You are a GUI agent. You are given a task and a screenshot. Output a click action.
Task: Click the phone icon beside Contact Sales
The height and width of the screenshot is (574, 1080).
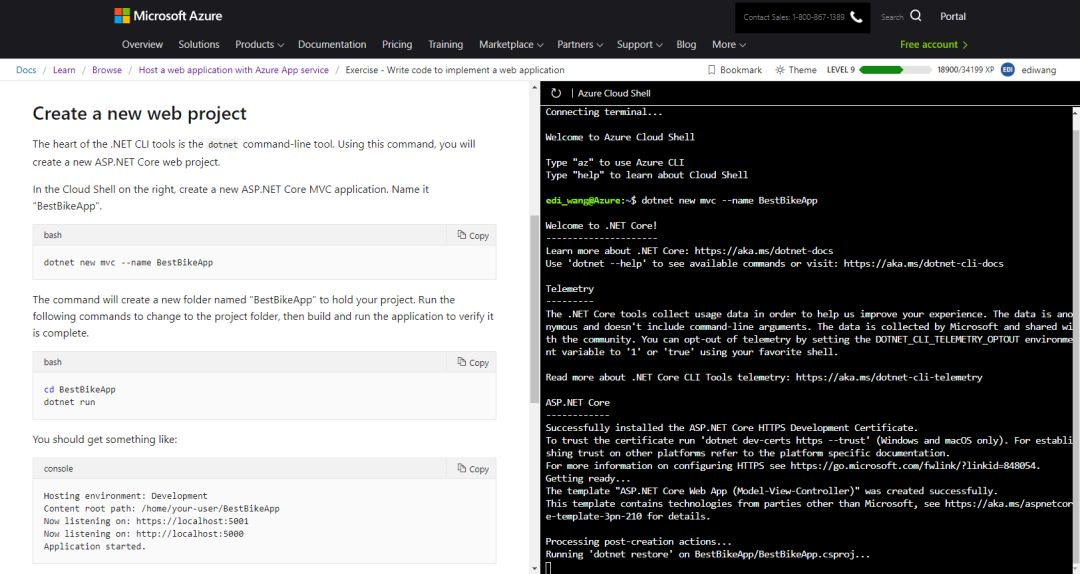tap(856, 17)
